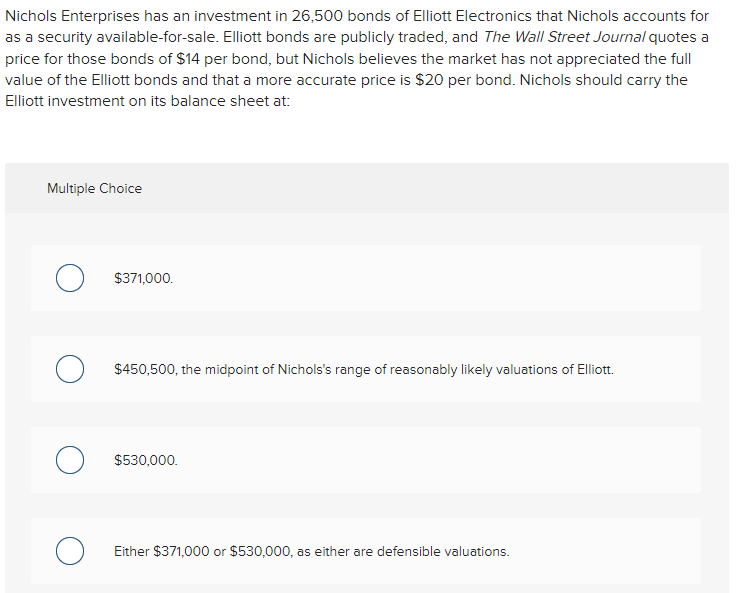Viewport: 741px width, 593px height.
Task: Click the 'Multiple Choice' heading label
Action: pos(95,189)
